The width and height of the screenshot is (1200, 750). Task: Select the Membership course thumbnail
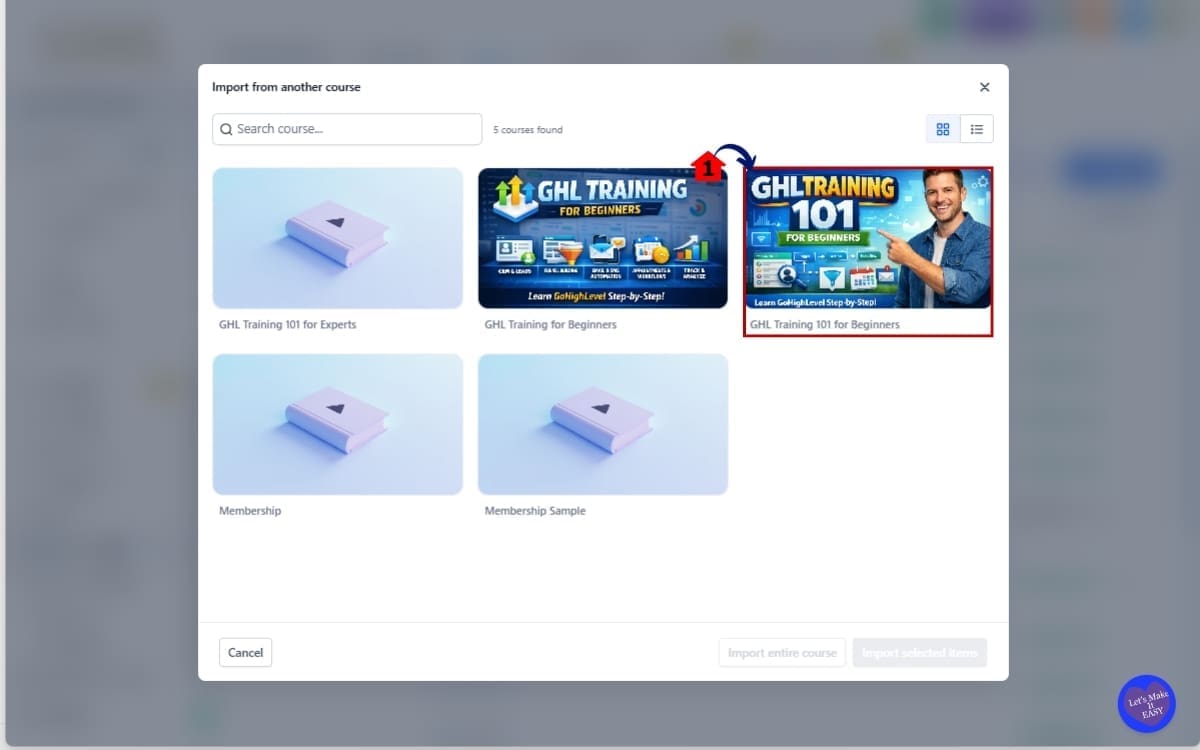pos(338,424)
